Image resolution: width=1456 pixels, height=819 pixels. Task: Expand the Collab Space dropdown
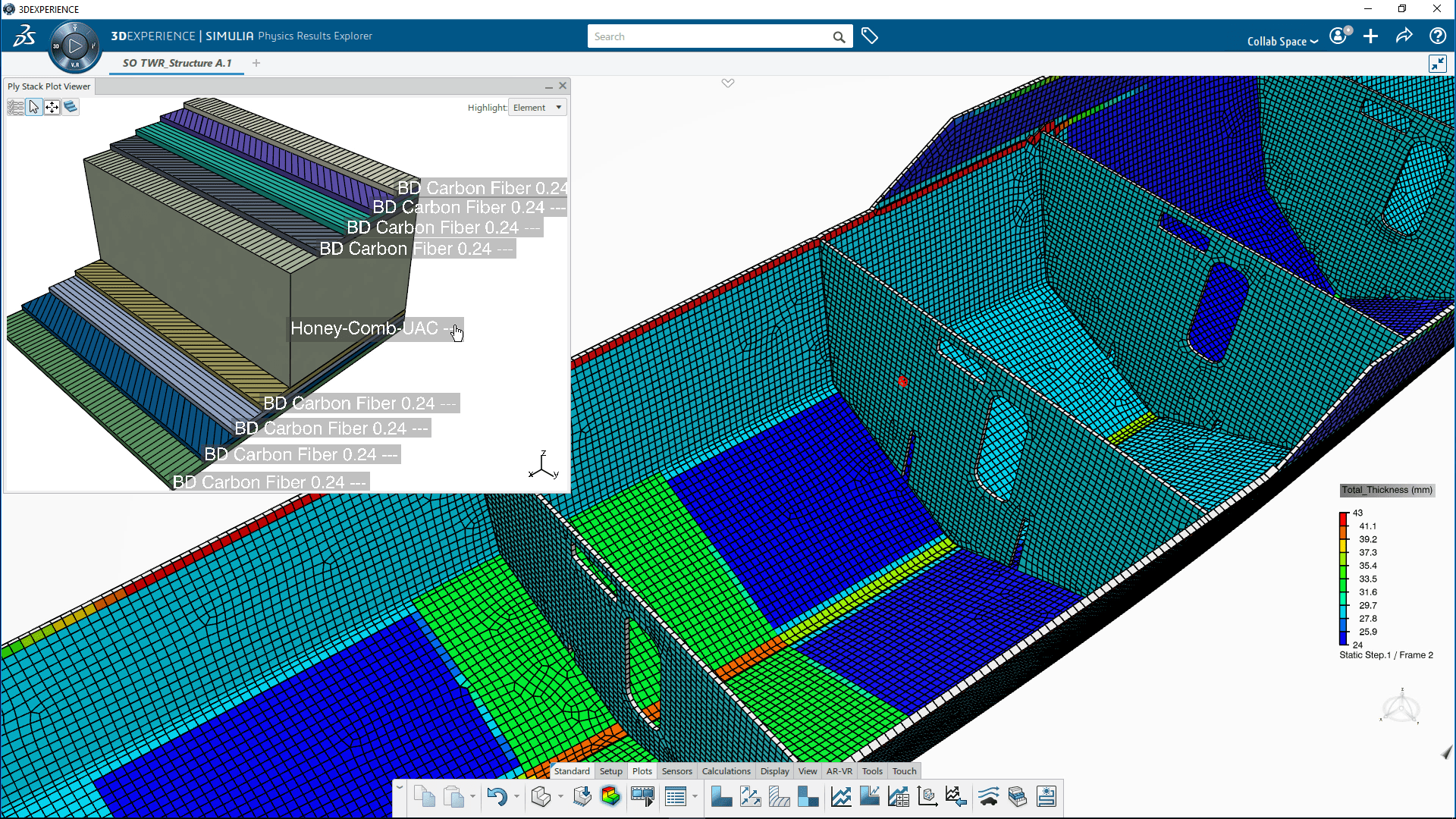click(x=1282, y=41)
